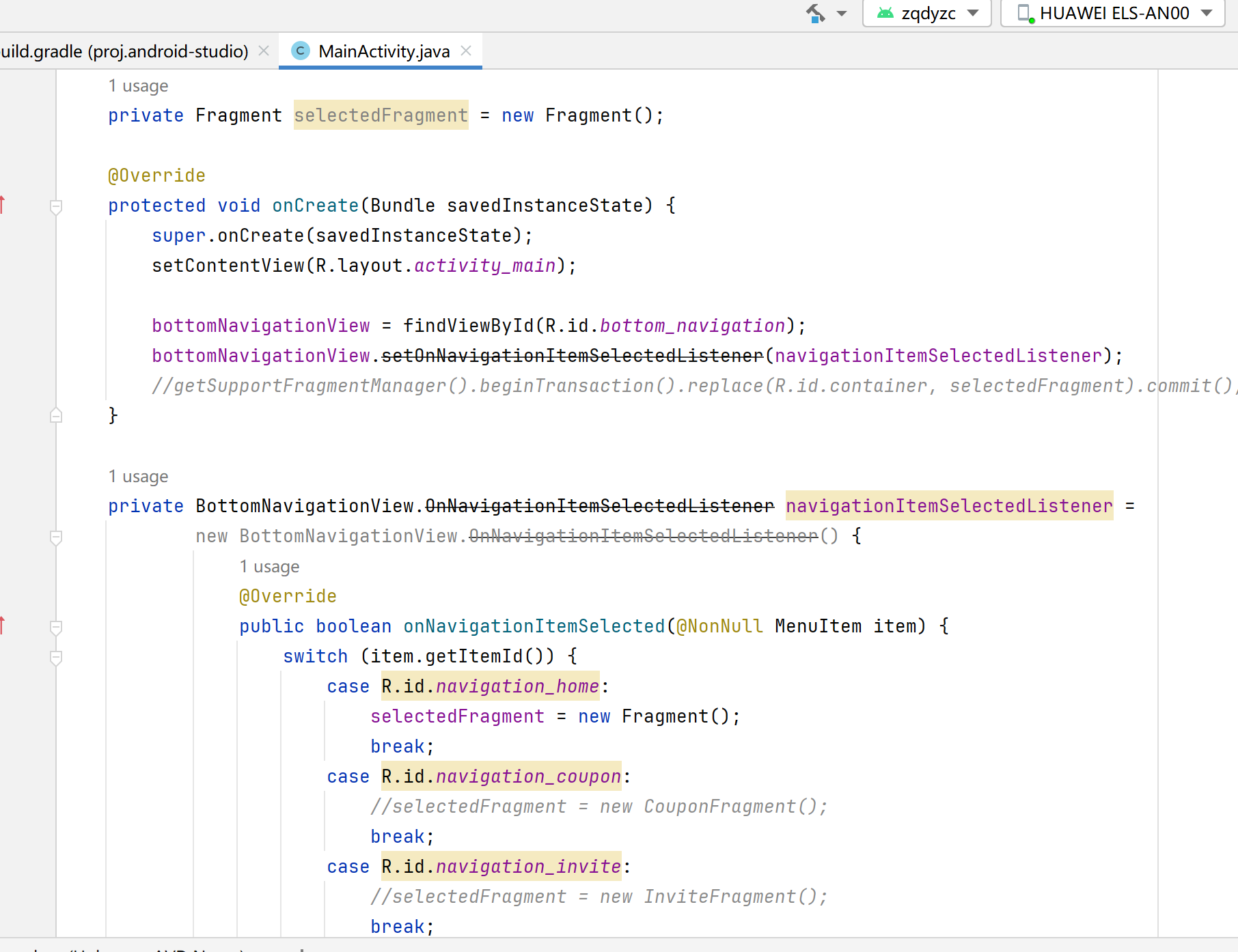Screen dimensions: 1238x952
Task: Open the zqdyzc run configuration dropdown
Action: (x=973, y=13)
